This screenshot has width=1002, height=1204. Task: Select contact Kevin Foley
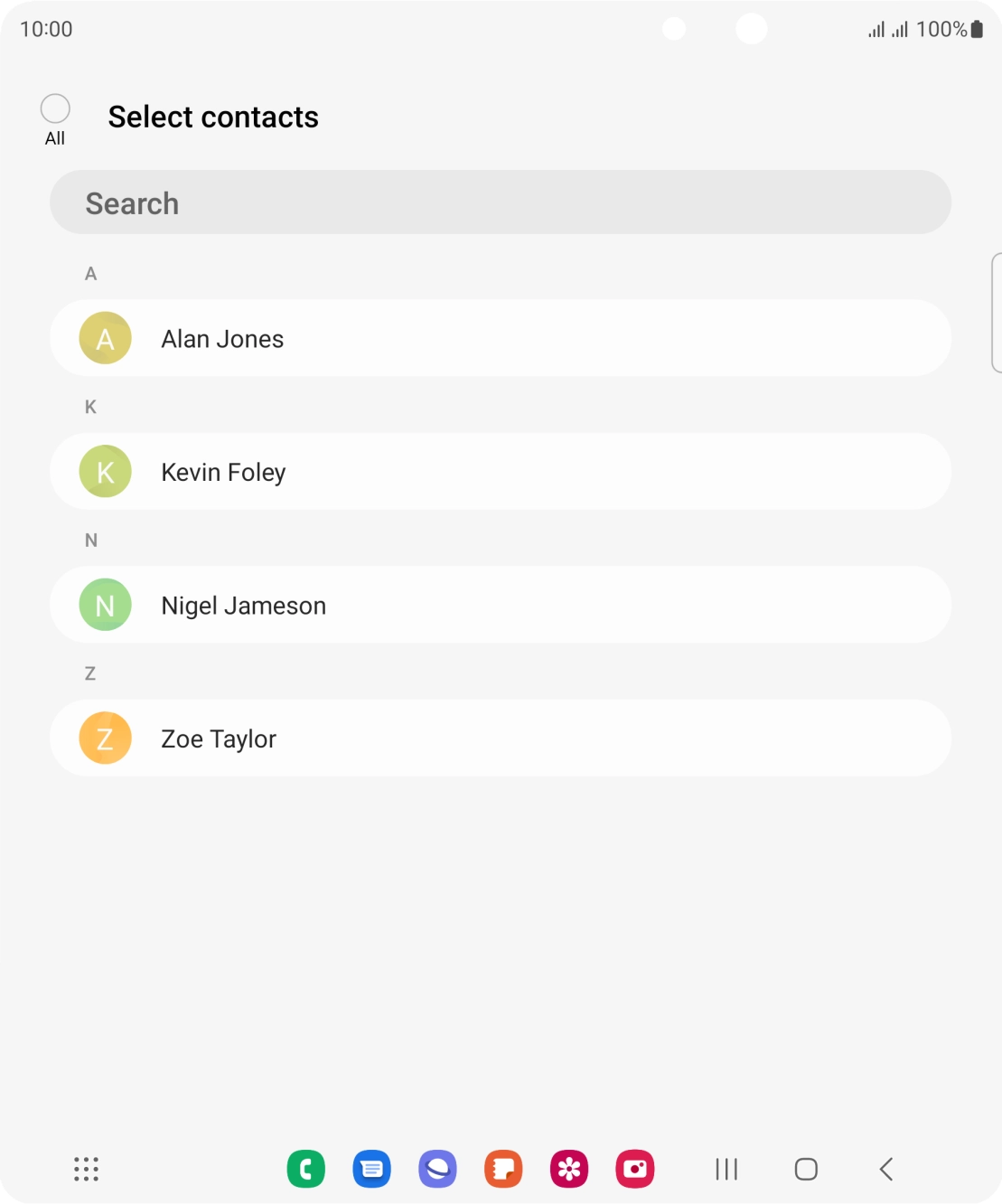[500, 472]
